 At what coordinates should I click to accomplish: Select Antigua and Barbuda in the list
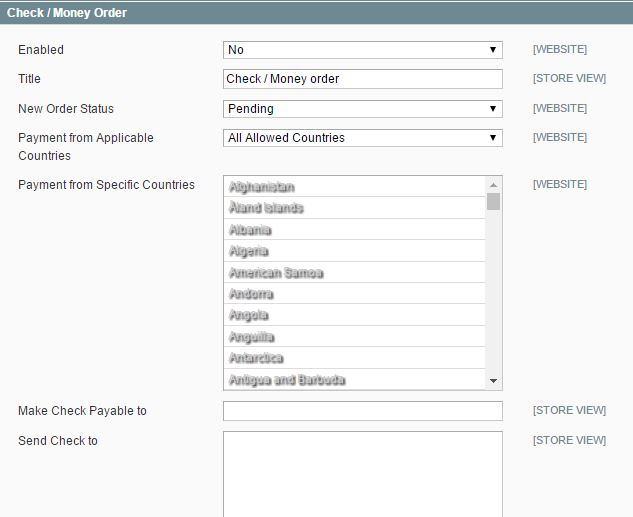354,380
